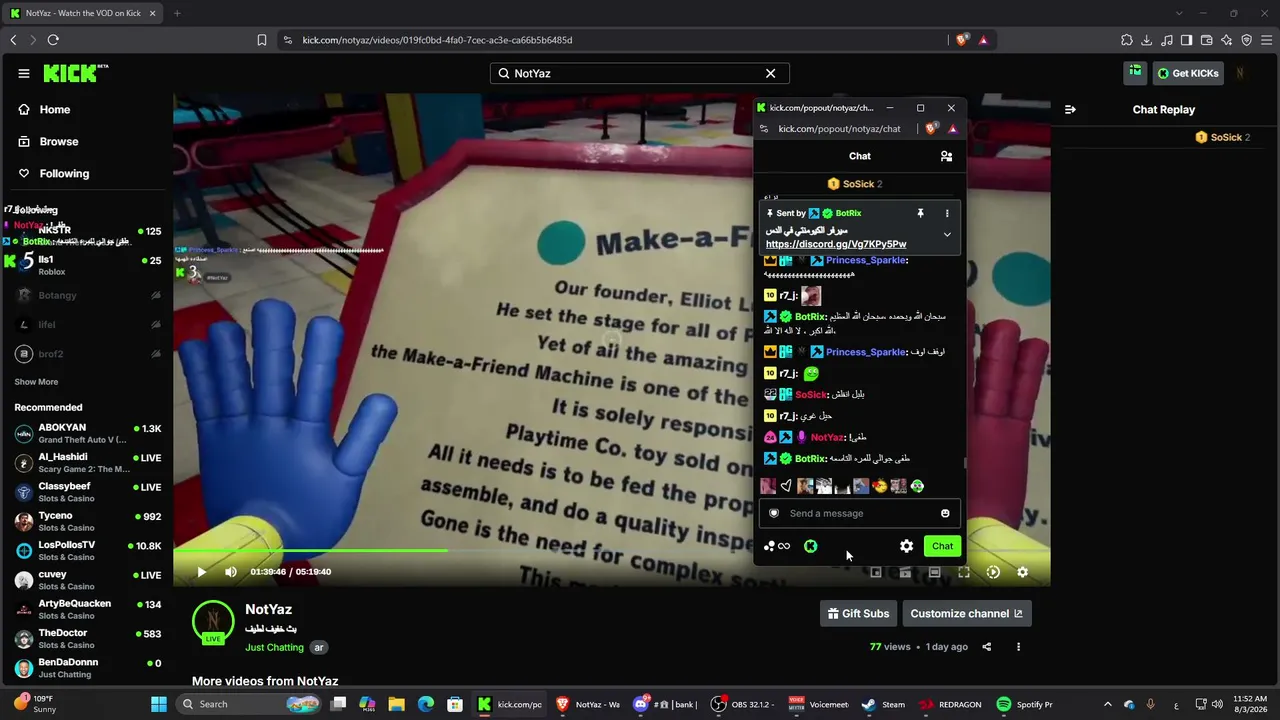Open Leo AI sparkle icon
Viewport: 1280px width, 720px height.
[x=1227, y=40]
